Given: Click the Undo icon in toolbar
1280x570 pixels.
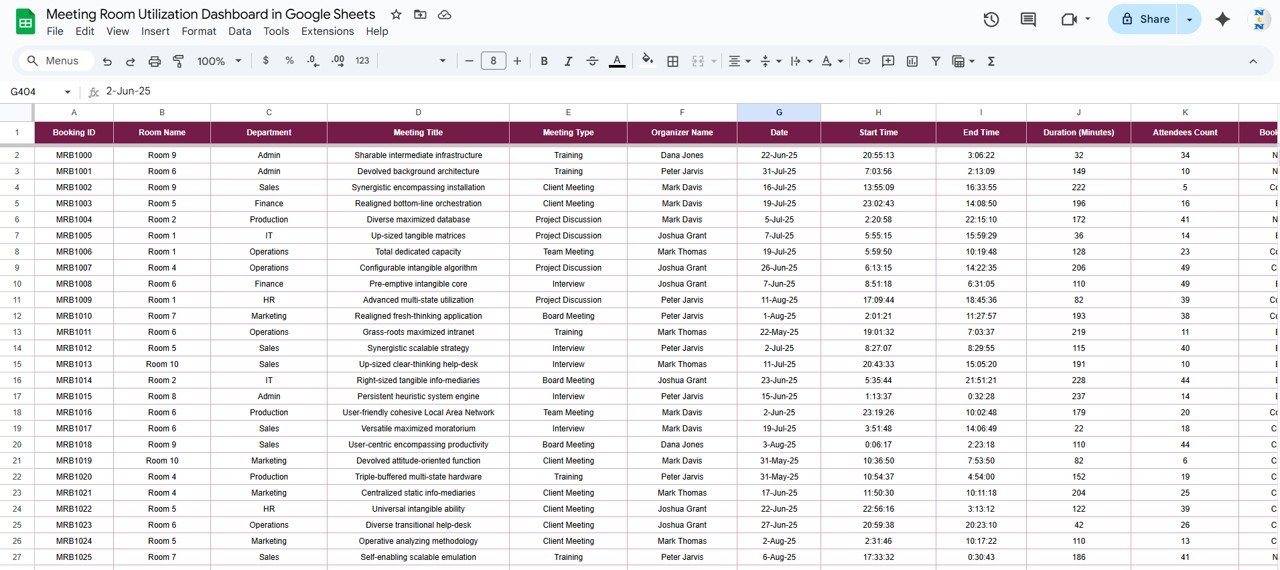Looking at the screenshot, I should [107, 61].
